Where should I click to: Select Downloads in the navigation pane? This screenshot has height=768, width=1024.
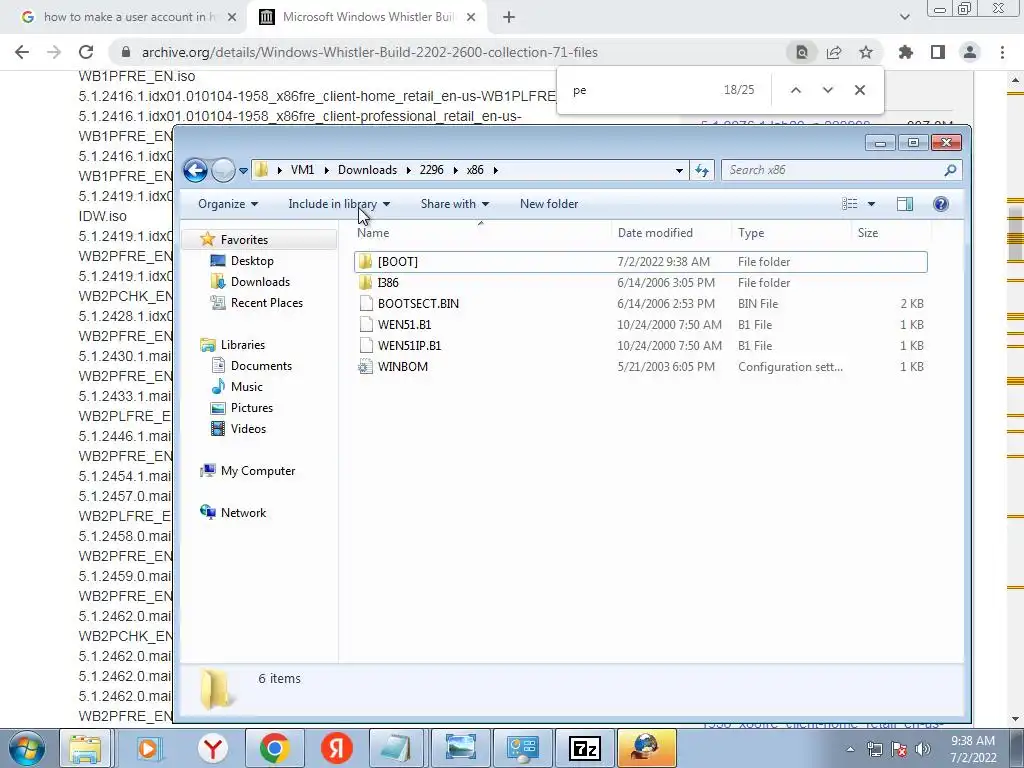tap(259, 281)
